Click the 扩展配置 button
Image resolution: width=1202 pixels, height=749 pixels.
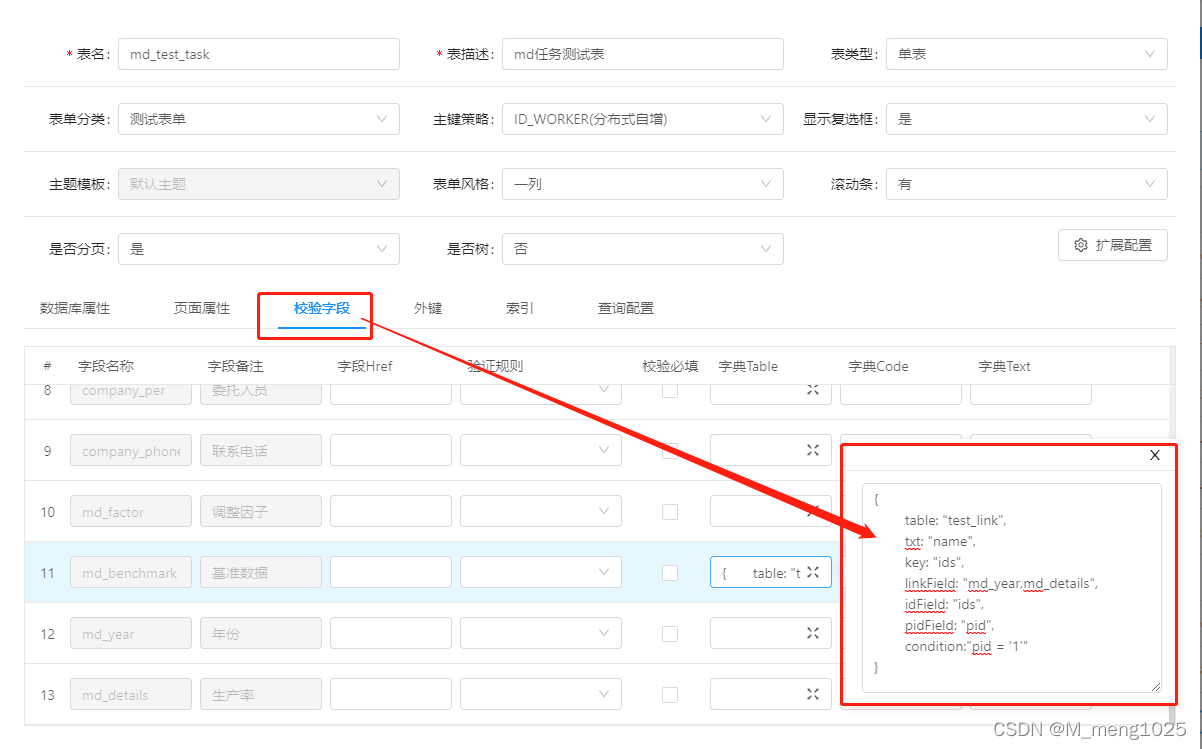(1112, 245)
